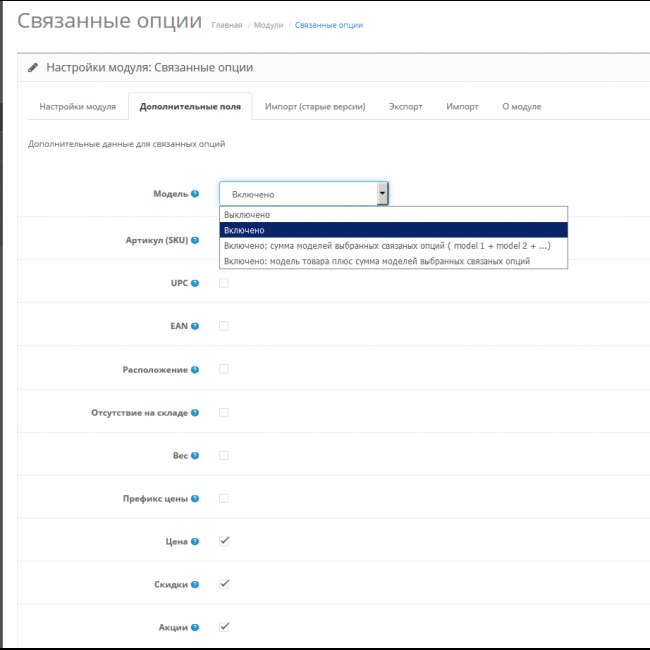Click the help icon next to Вес
The image size is (650, 650).
point(195,456)
